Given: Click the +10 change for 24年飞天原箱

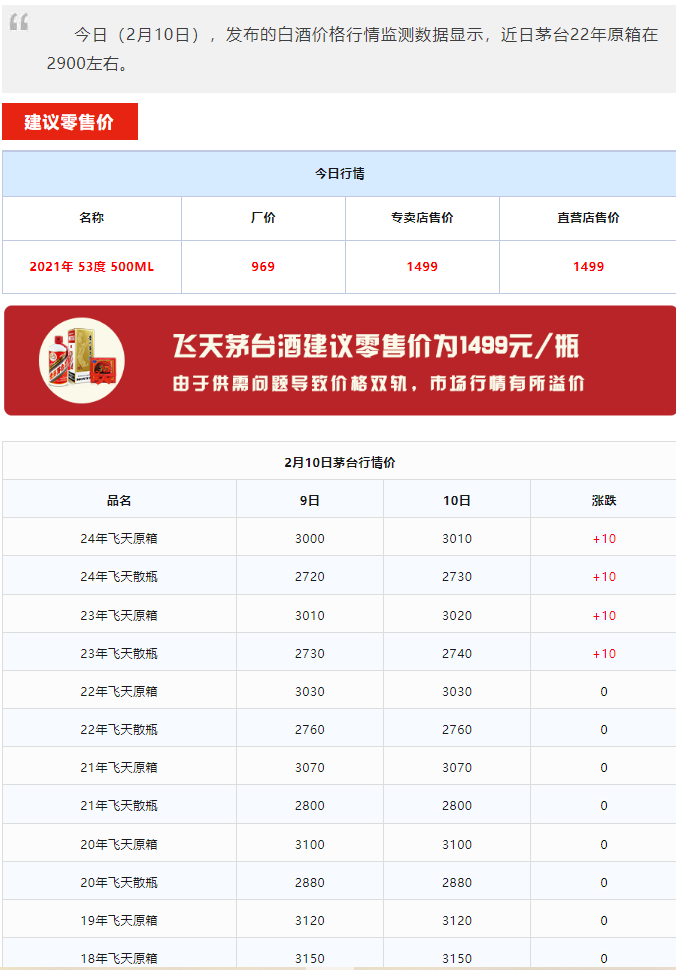Looking at the screenshot, I should coord(604,538).
